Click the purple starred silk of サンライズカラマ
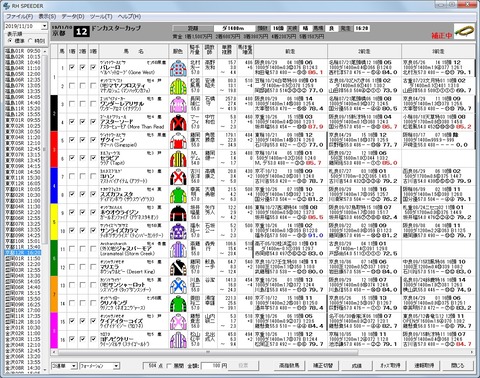 [x=178, y=231]
